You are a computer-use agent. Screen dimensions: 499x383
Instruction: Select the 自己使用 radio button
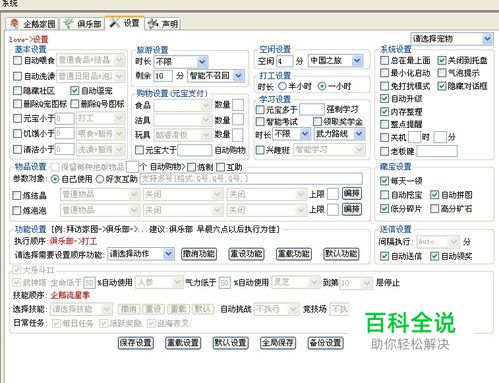pyautogui.click(x=55, y=179)
